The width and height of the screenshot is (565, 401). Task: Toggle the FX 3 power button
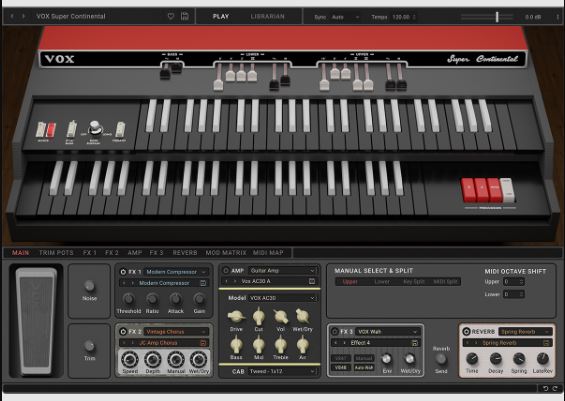334,331
